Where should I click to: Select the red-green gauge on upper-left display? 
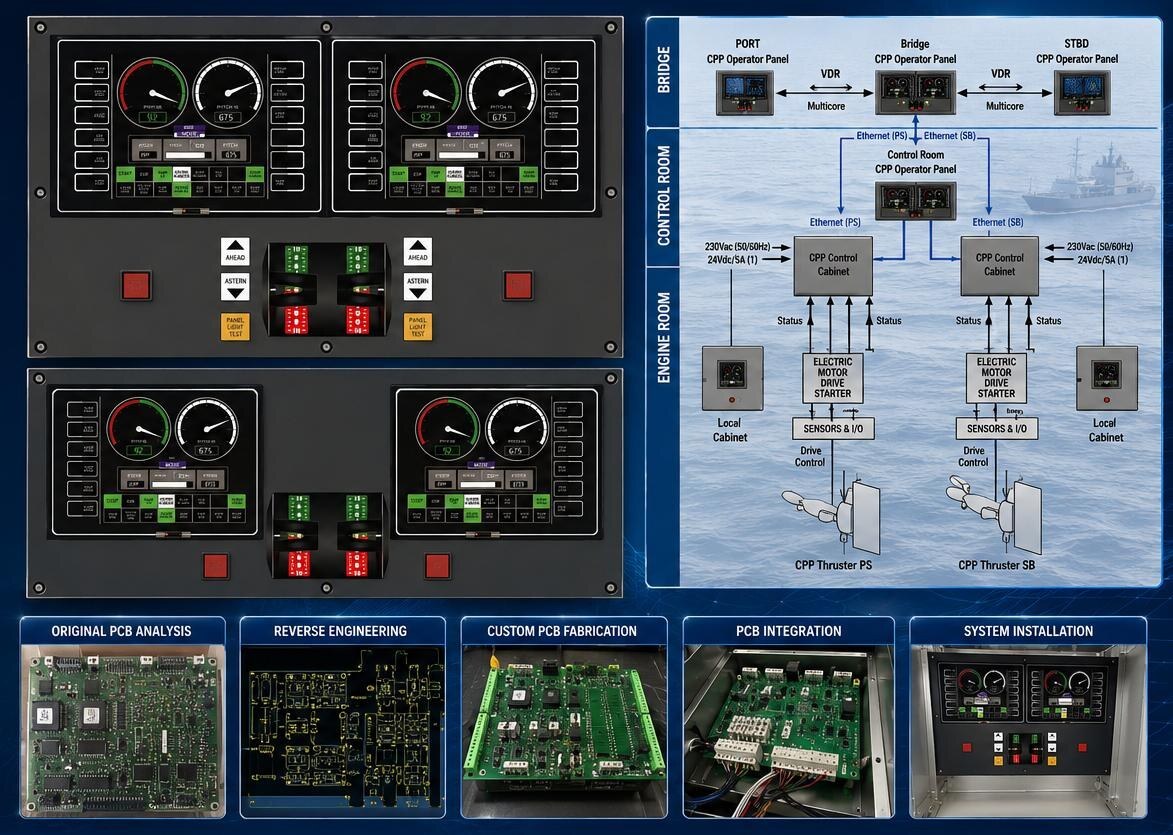click(153, 91)
